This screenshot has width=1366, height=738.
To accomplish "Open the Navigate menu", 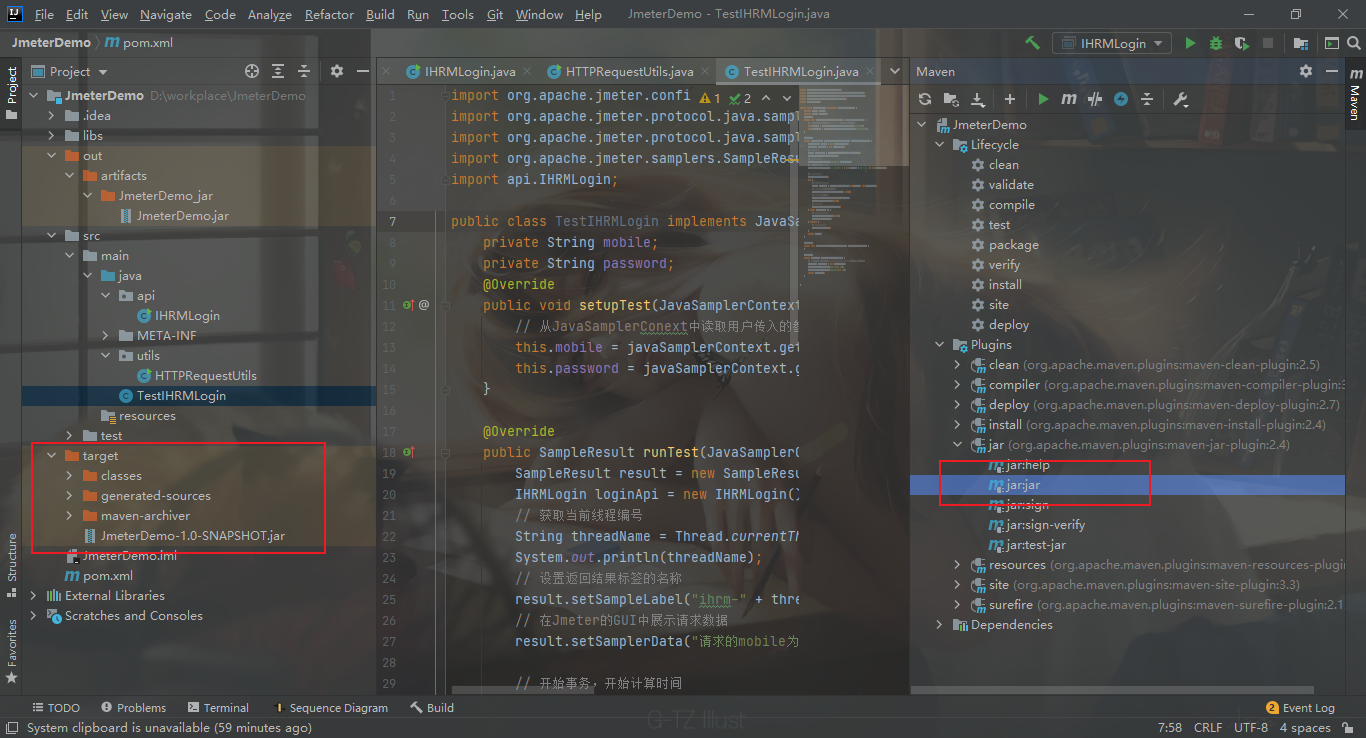I will coord(166,15).
